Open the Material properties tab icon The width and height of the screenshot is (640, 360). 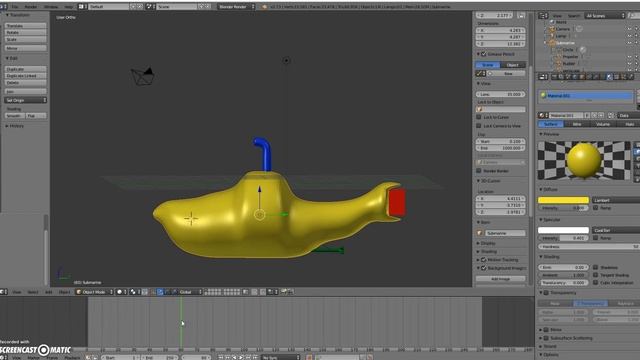pyautogui.click(x=609, y=77)
